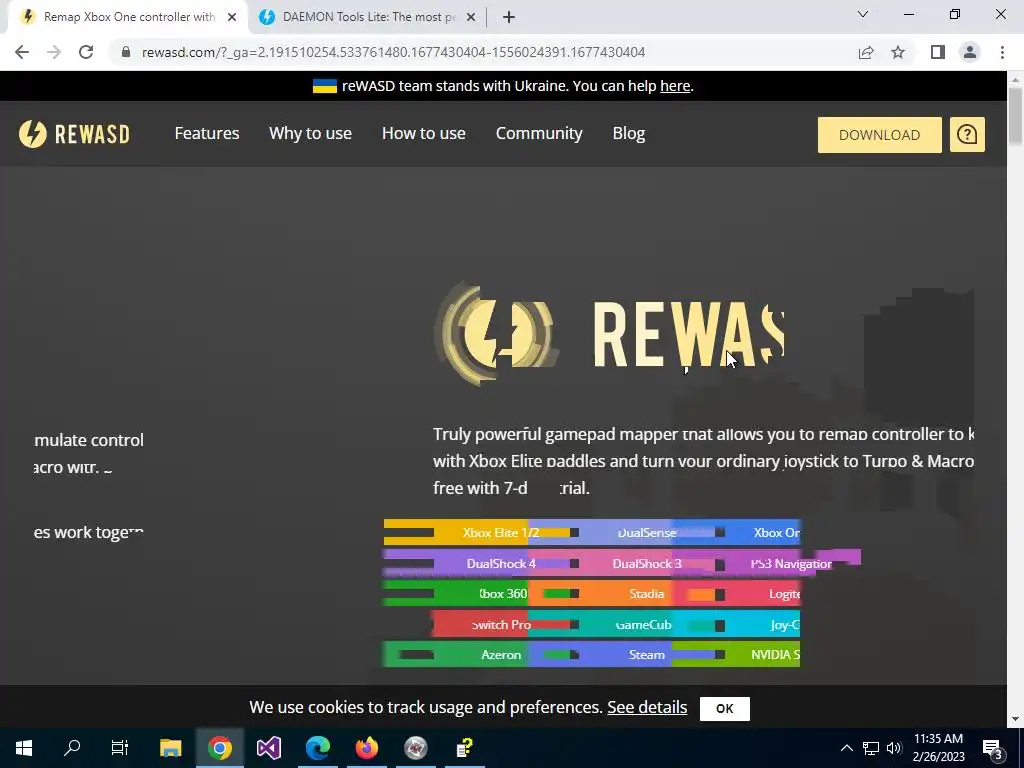Toggle the browser side panel
1024x768 pixels.
[938, 52]
